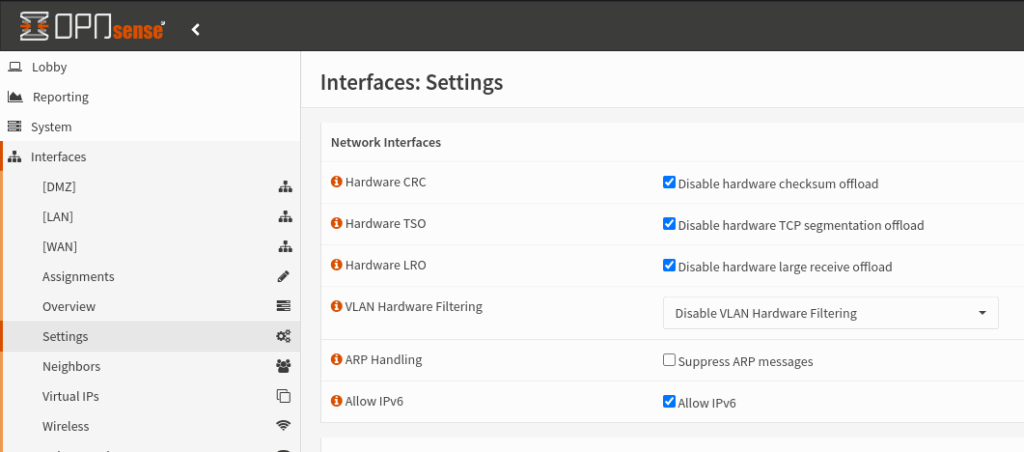Open the Lobby menu
Viewport: 1024px width, 452px height.
point(49,67)
